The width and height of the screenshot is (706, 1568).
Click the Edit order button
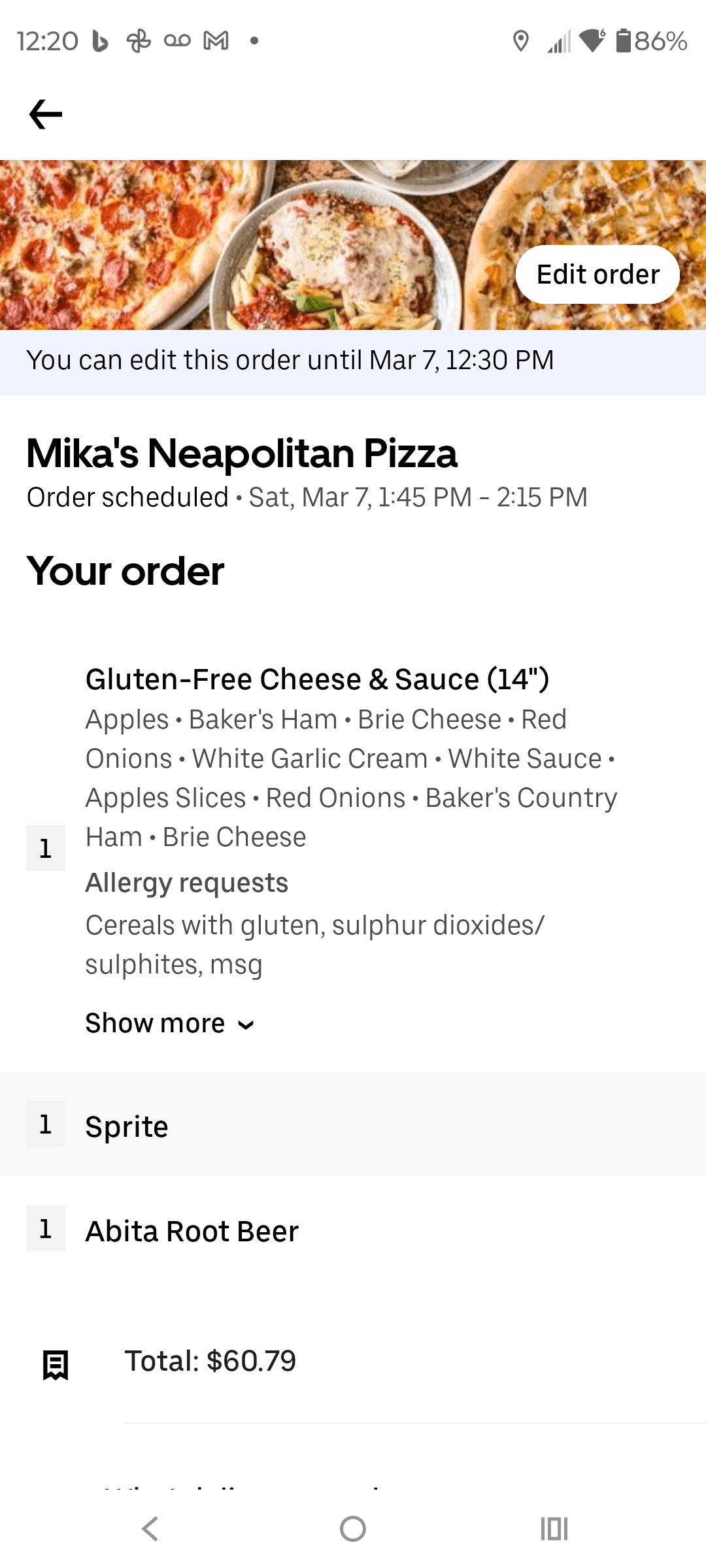coord(597,274)
